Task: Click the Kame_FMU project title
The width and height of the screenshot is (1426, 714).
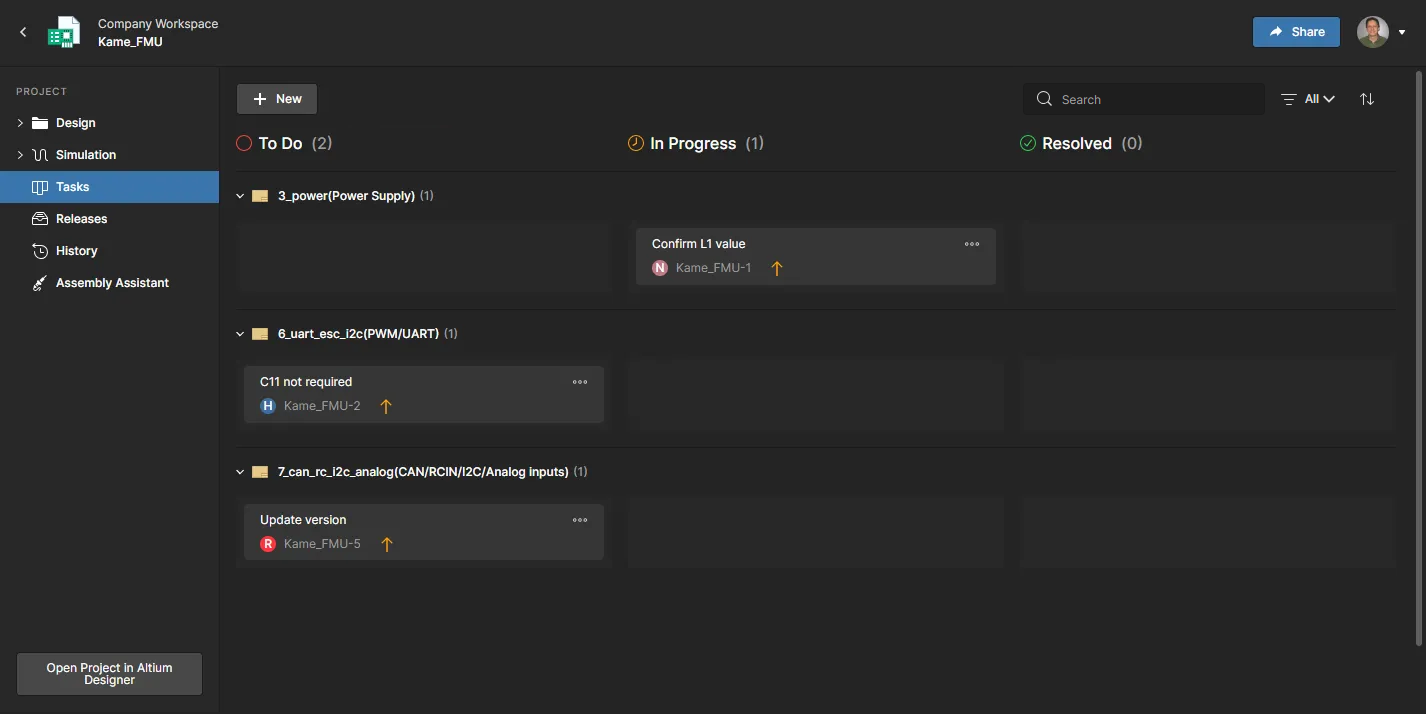Action: pos(130,42)
